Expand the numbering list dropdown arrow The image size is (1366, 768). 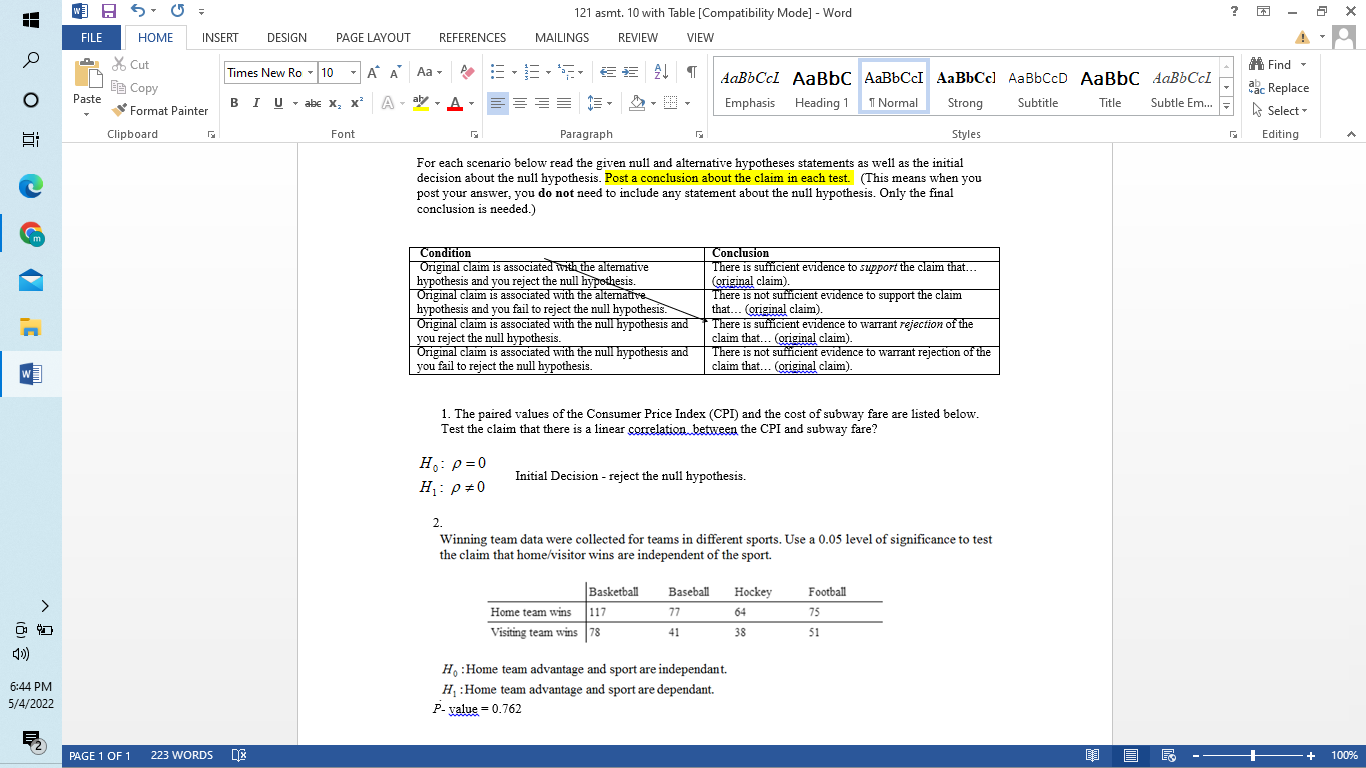(548, 73)
